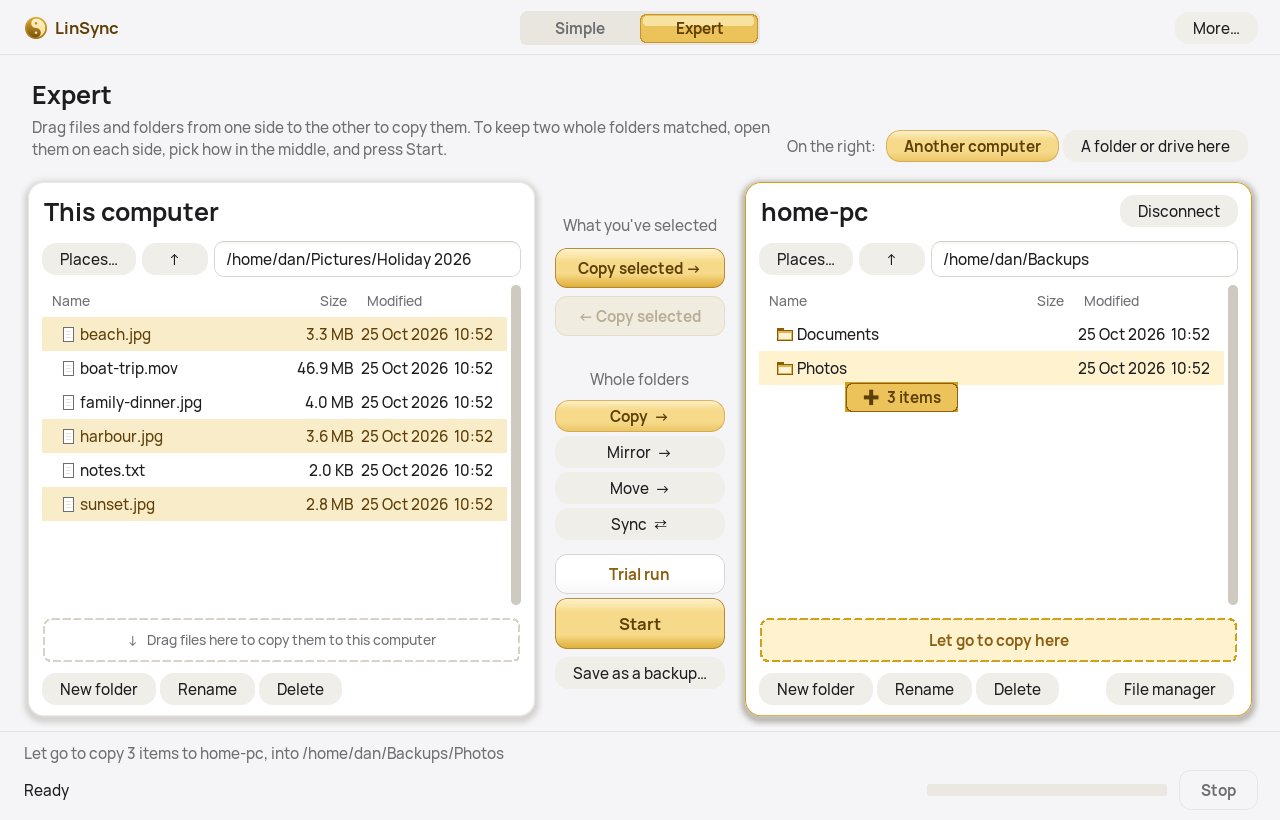This screenshot has width=1280, height=820.
Task: Switch to the Expert tab
Action: point(699,28)
